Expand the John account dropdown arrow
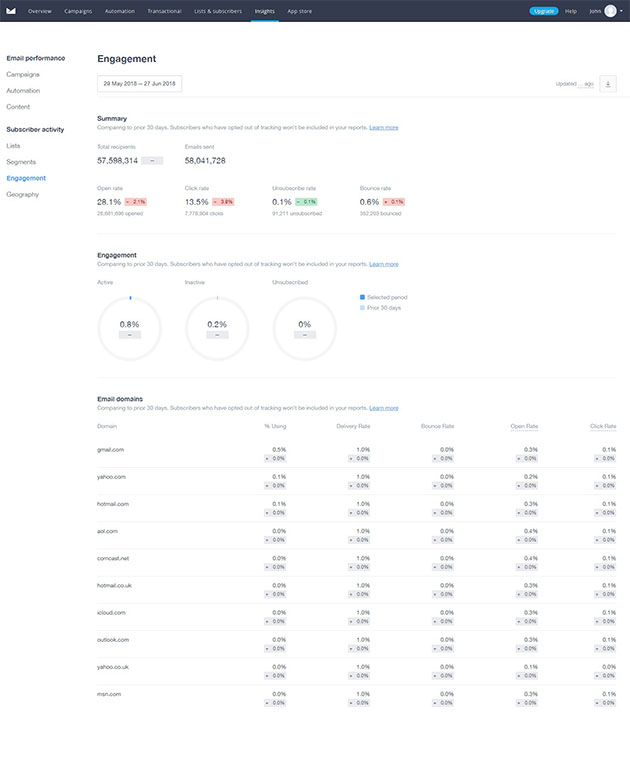 tap(621, 11)
